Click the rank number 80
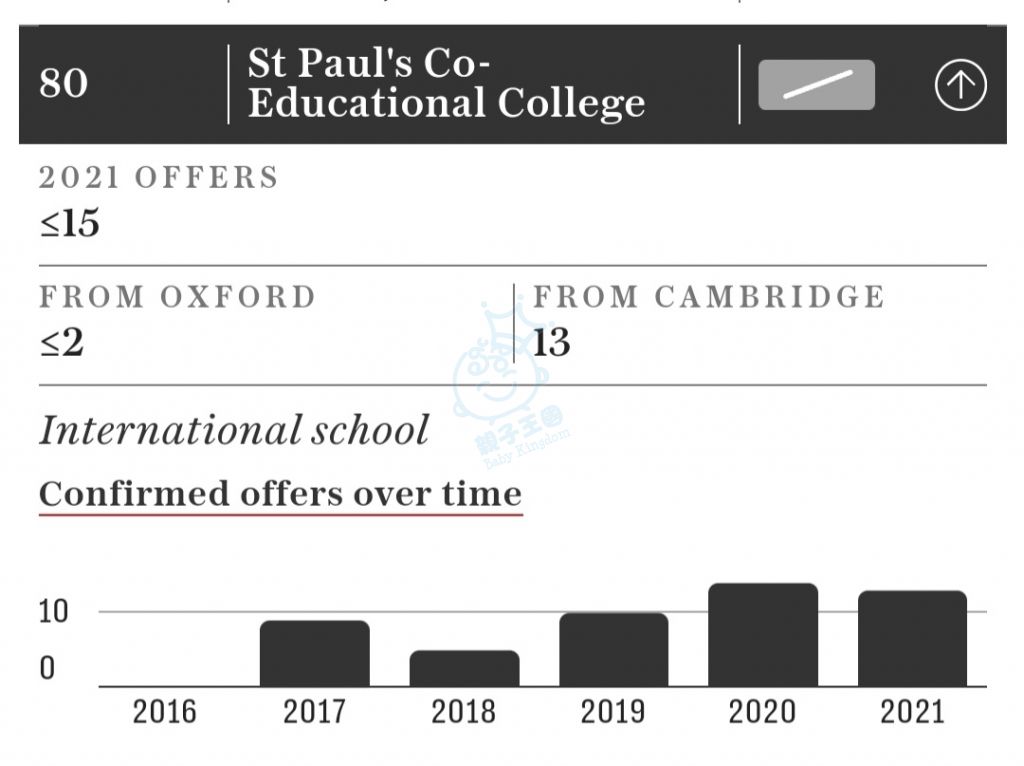 pos(63,83)
